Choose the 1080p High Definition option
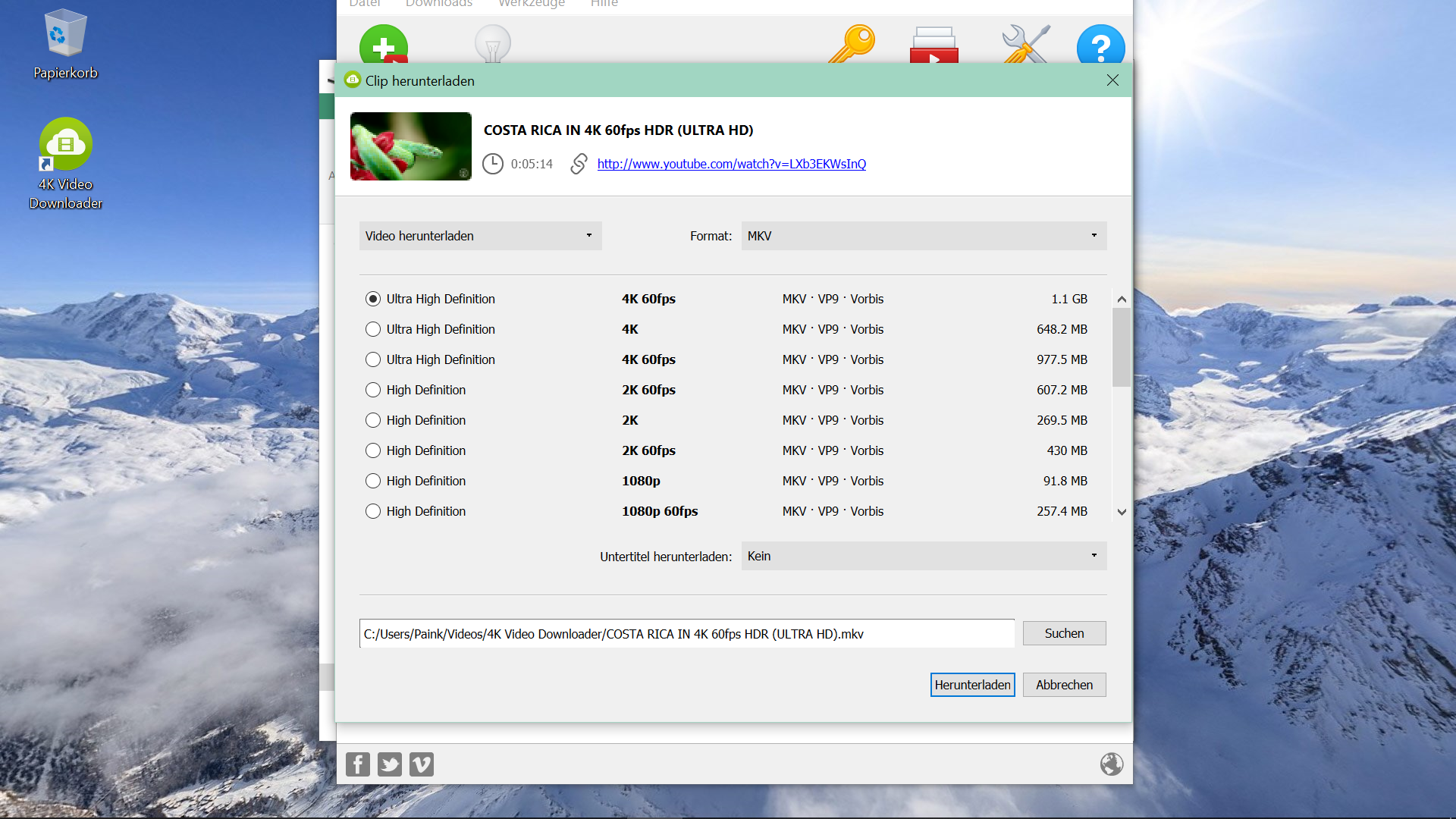Viewport: 1456px width, 819px height. [373, 481]
